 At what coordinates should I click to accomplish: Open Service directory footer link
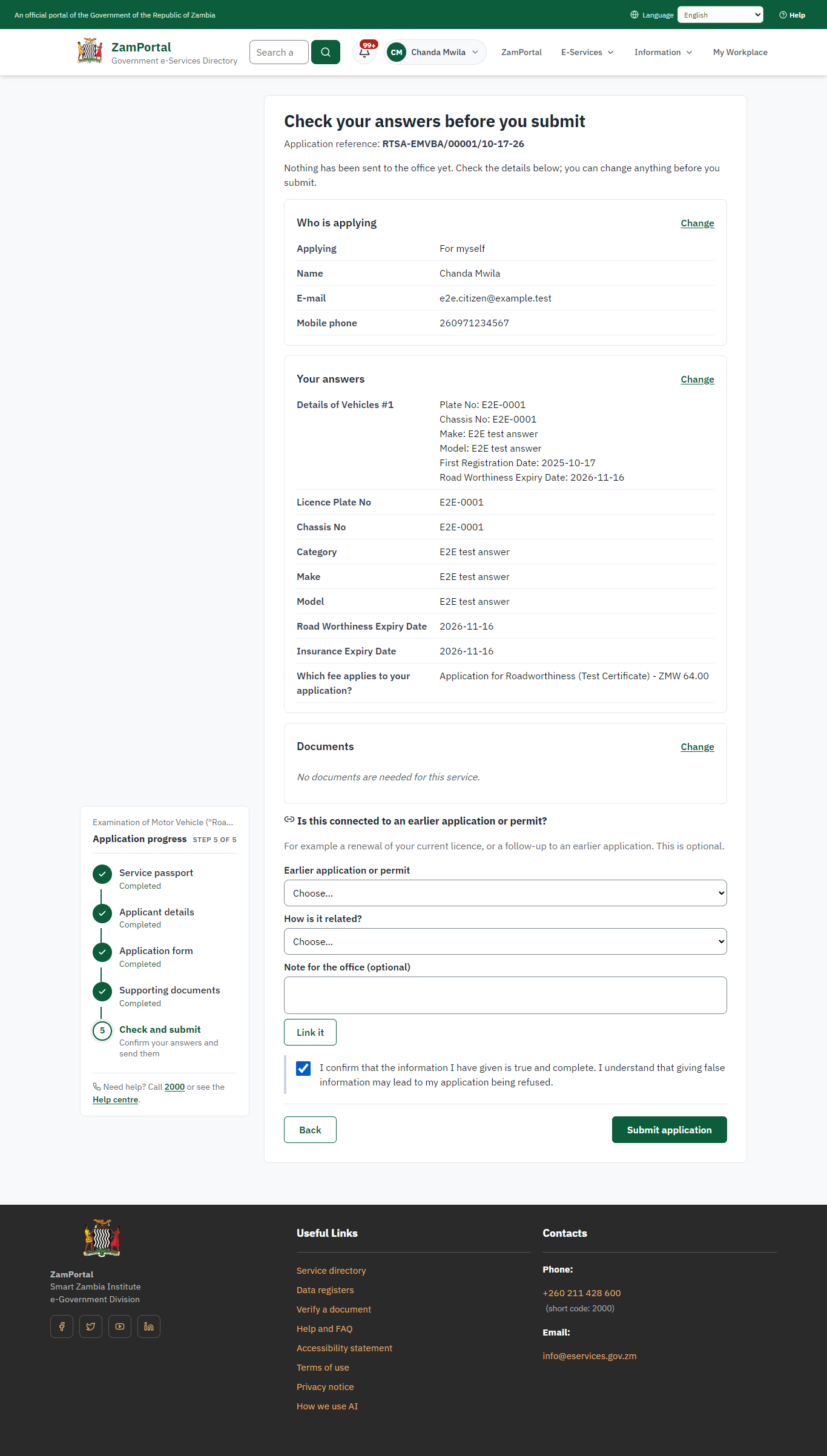click(x=331, y=1270)
